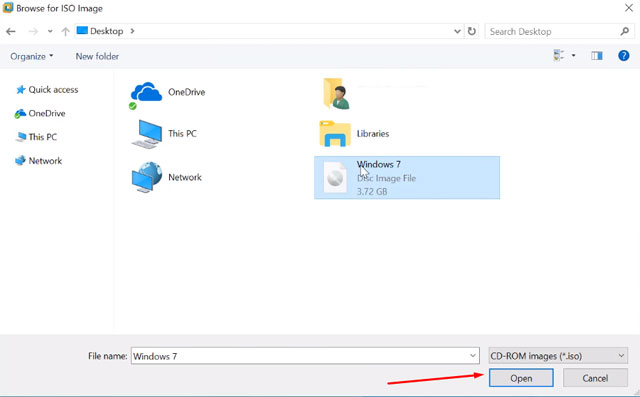Click the search magnifier icon
Screen dimensions: 640x397
[x=624, y=31]
